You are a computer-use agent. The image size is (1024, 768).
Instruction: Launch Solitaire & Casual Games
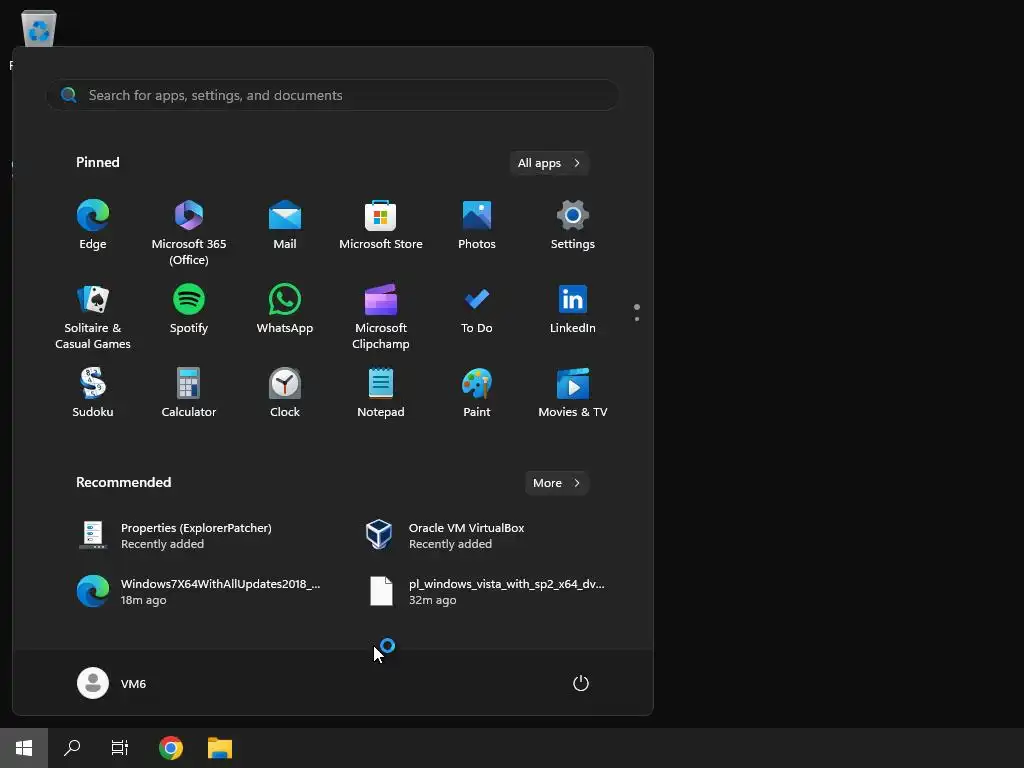point(93,317)
